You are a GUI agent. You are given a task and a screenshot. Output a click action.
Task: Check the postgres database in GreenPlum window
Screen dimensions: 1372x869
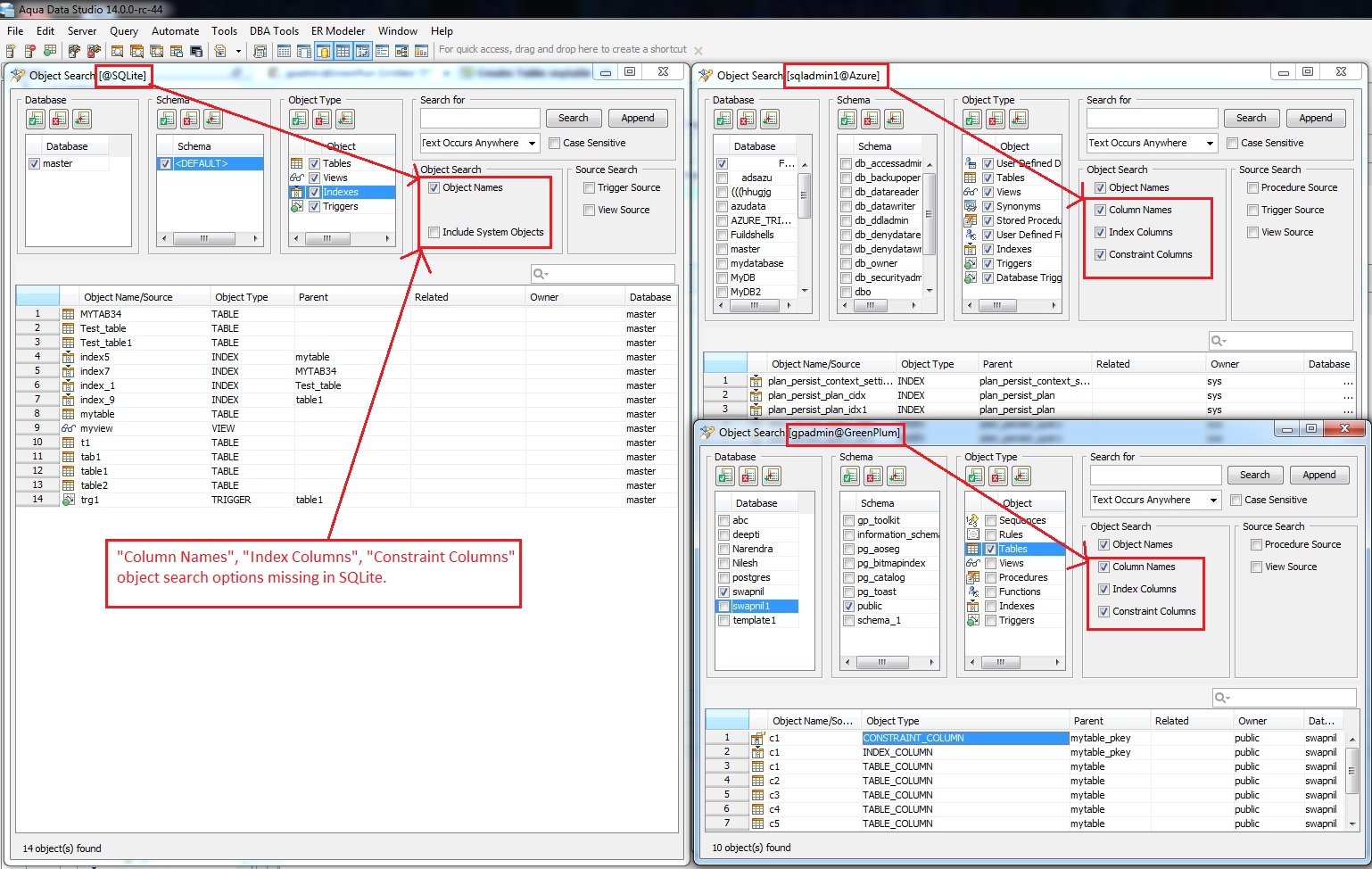724,577
